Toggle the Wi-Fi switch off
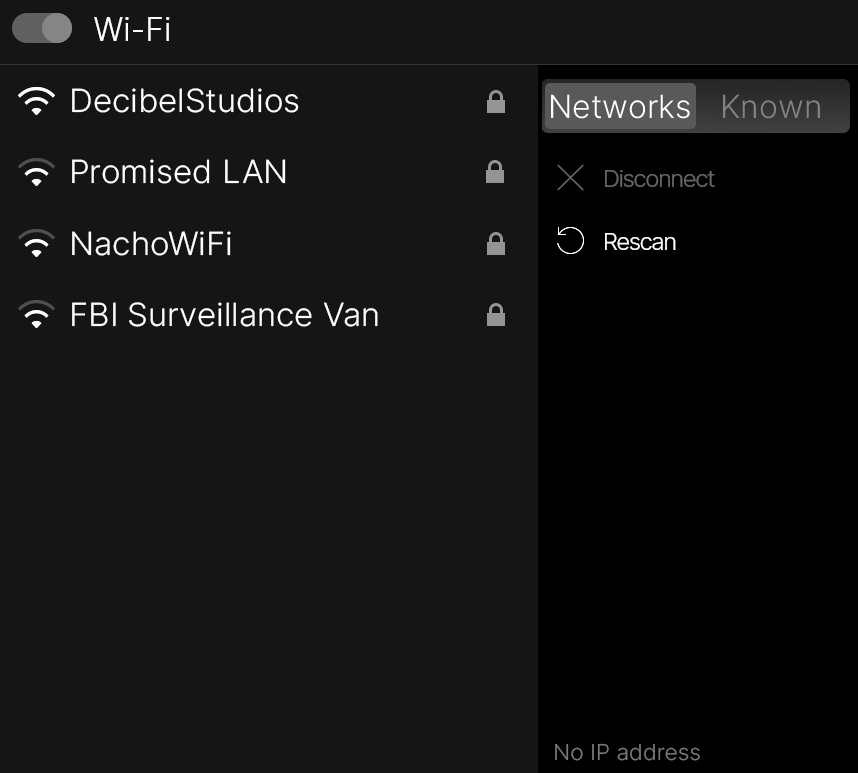 tap(42, 28)
